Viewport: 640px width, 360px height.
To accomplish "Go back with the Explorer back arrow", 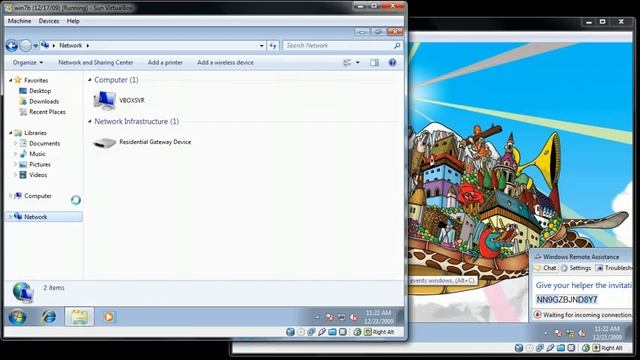I will [11, 46].
